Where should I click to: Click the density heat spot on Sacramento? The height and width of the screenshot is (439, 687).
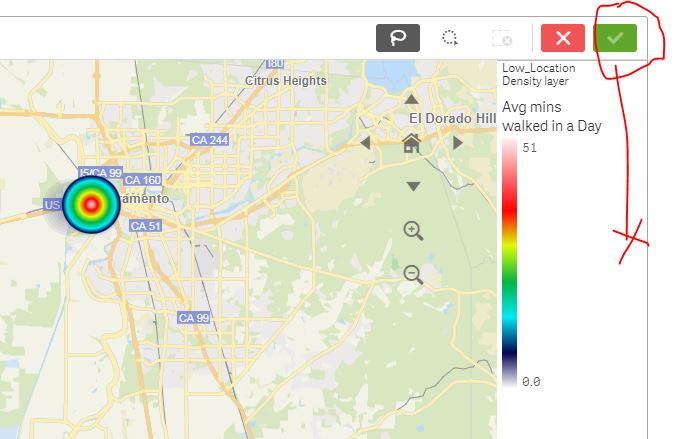click(x=91, y=204)
